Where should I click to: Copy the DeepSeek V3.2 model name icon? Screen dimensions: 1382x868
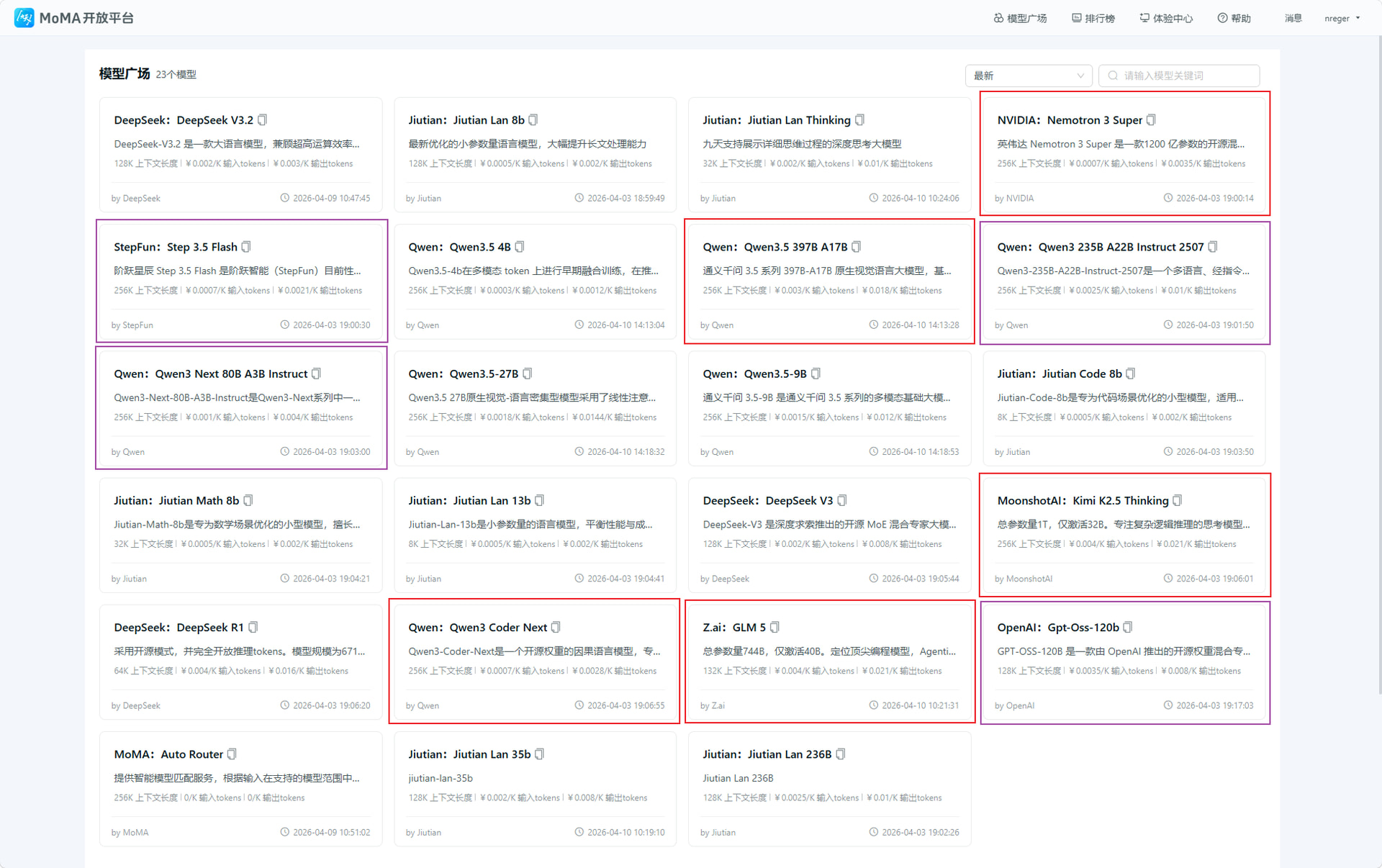pos(262,120)
